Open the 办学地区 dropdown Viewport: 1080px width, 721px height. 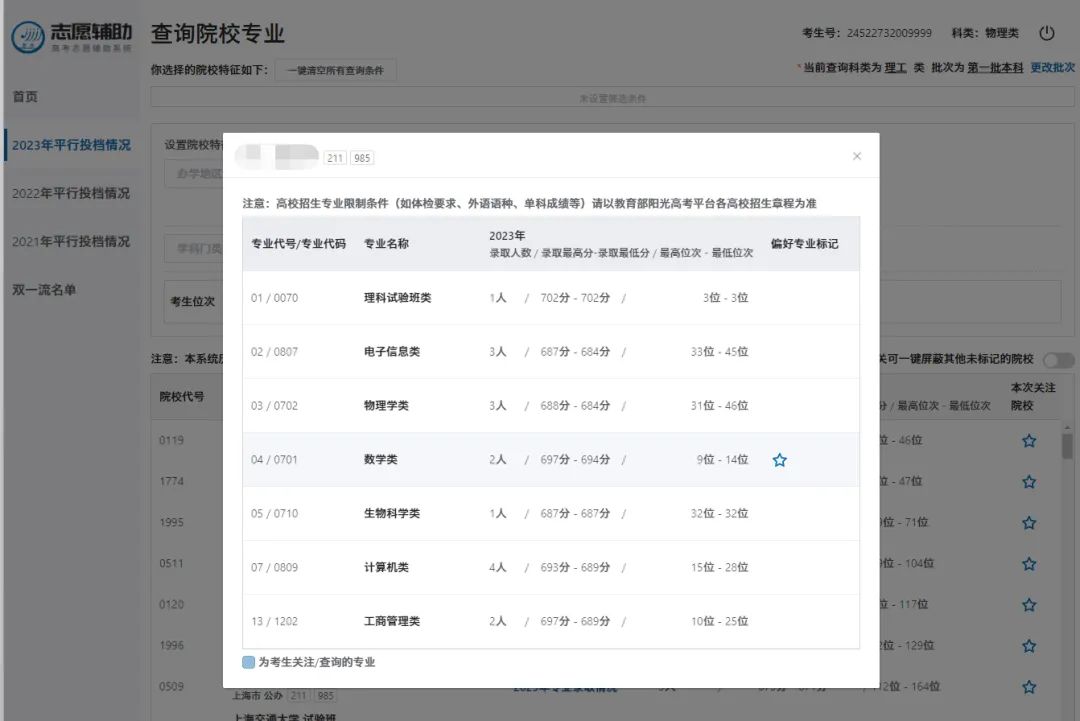pyautogui.click(x=195, y=173)
